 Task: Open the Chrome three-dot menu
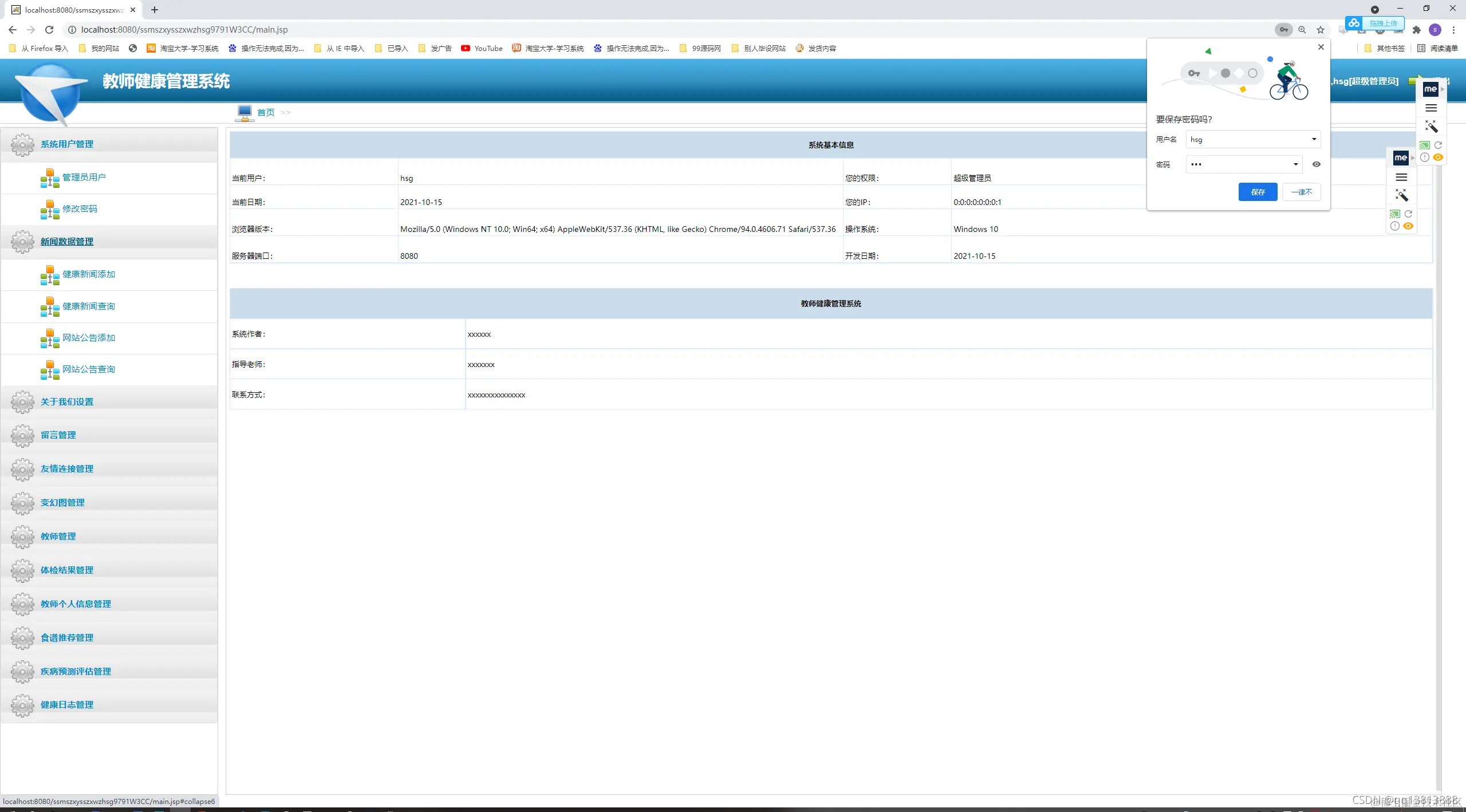coord(1453,30)
